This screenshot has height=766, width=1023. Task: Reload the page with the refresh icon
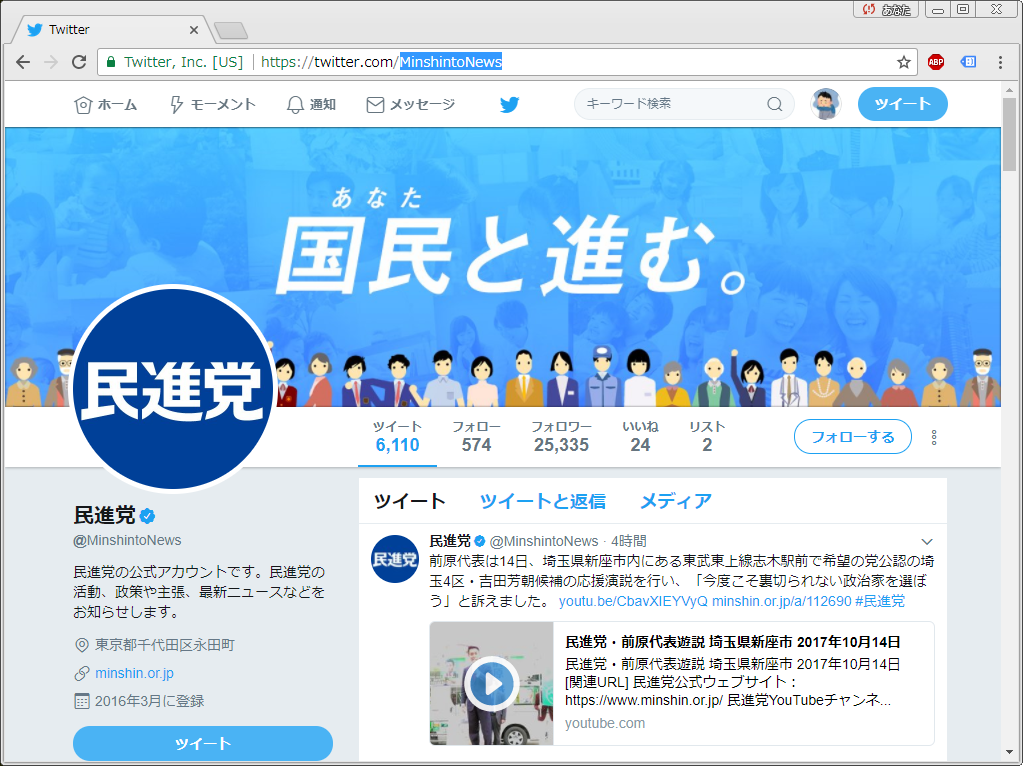pos(79,62)
